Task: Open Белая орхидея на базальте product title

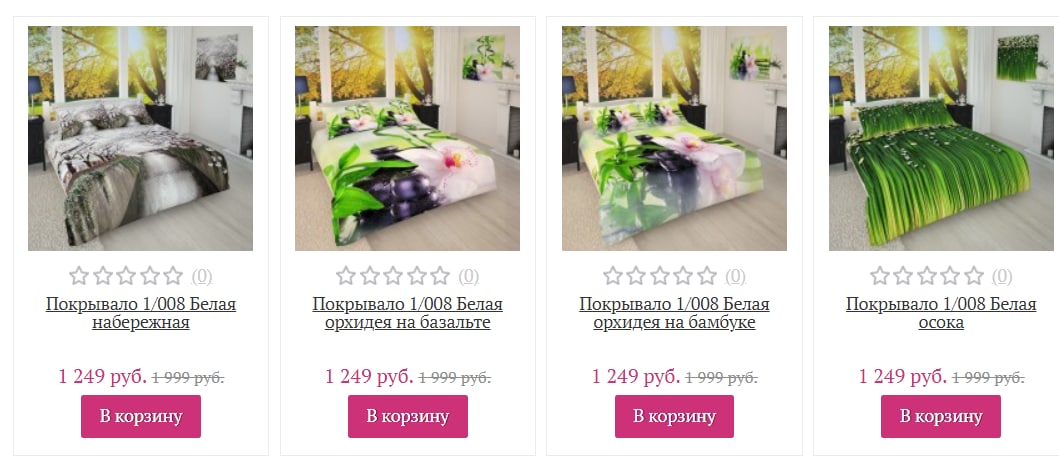Action: tap(408, 313)
